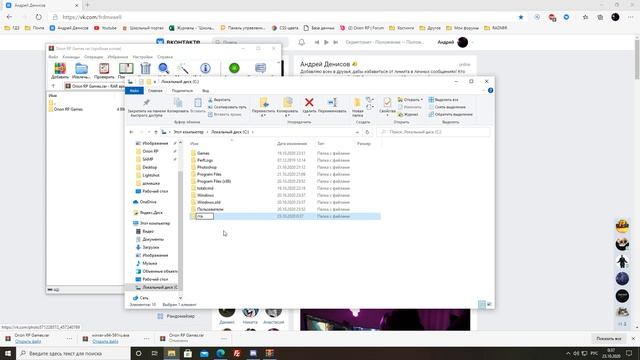The width and height of the screenshot is (640, 360).
Task: Click the Info icon in WinRAR toolbar
Action: pos(205,68)
